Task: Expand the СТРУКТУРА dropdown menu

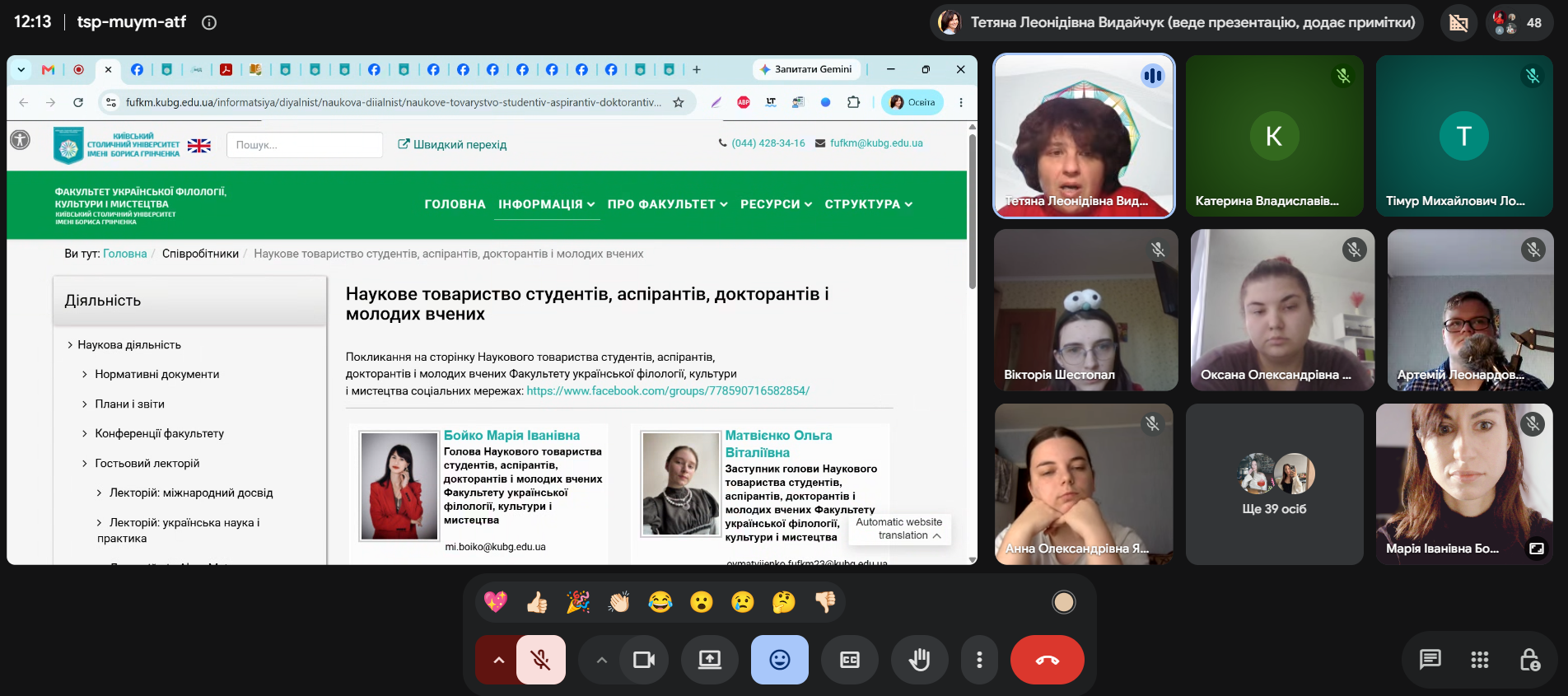Action: (868, 204)
